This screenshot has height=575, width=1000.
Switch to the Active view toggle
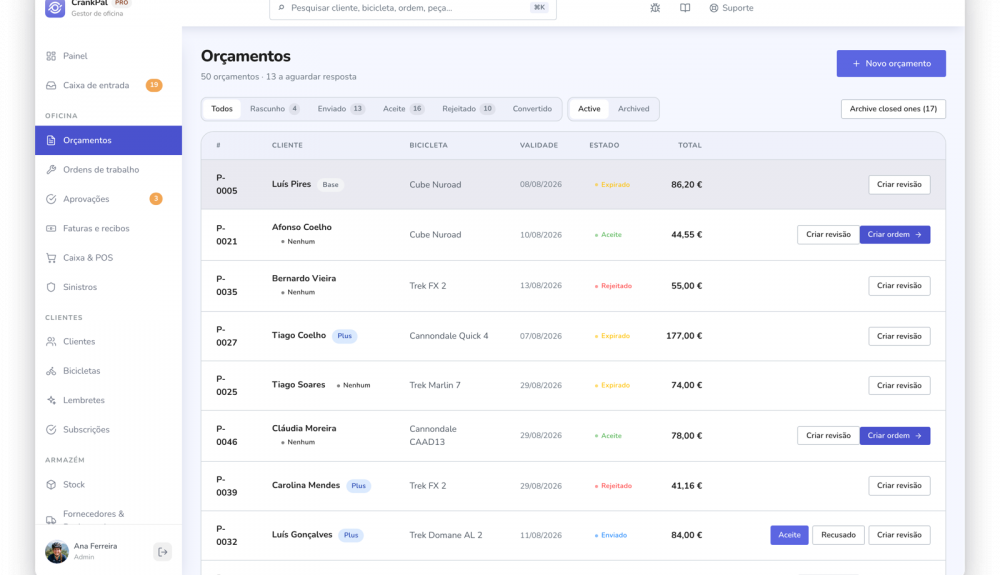point(589,108)
